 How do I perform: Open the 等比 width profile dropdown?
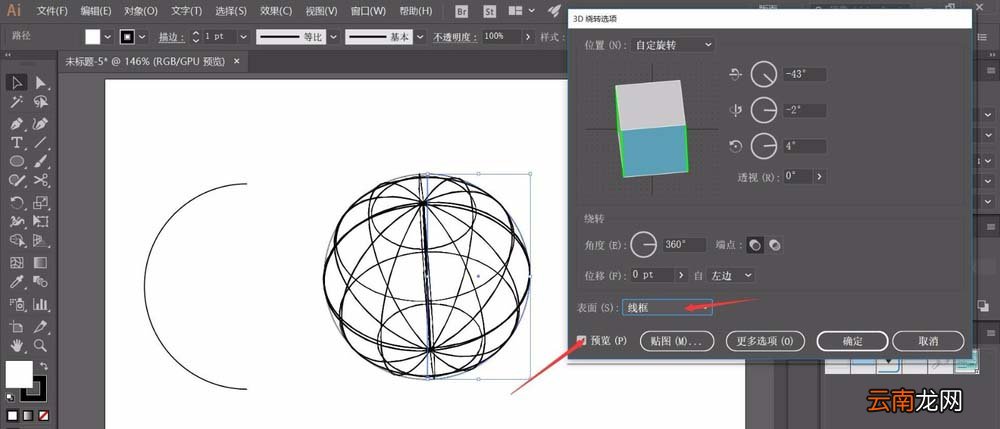[x=333, y=37]
